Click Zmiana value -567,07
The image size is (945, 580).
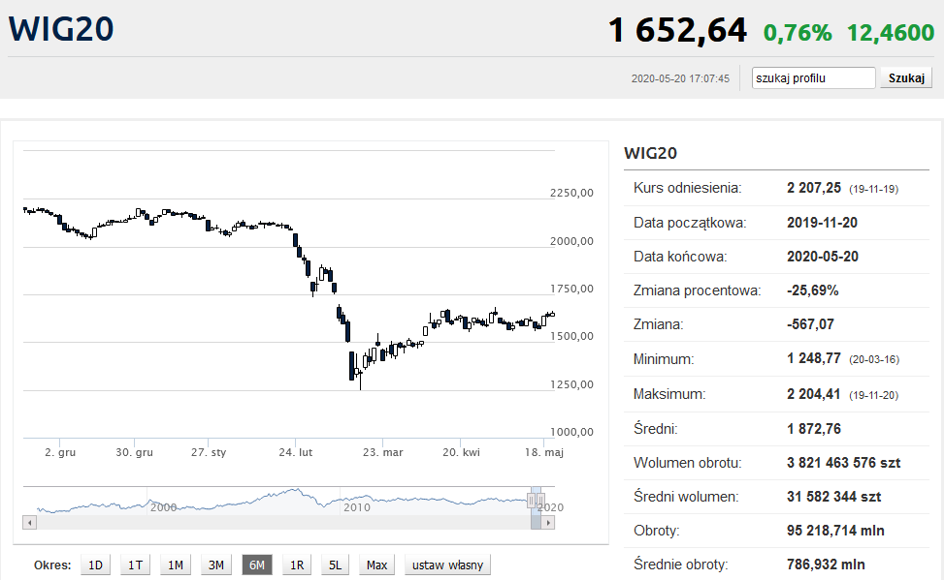(x=811, y=324)
